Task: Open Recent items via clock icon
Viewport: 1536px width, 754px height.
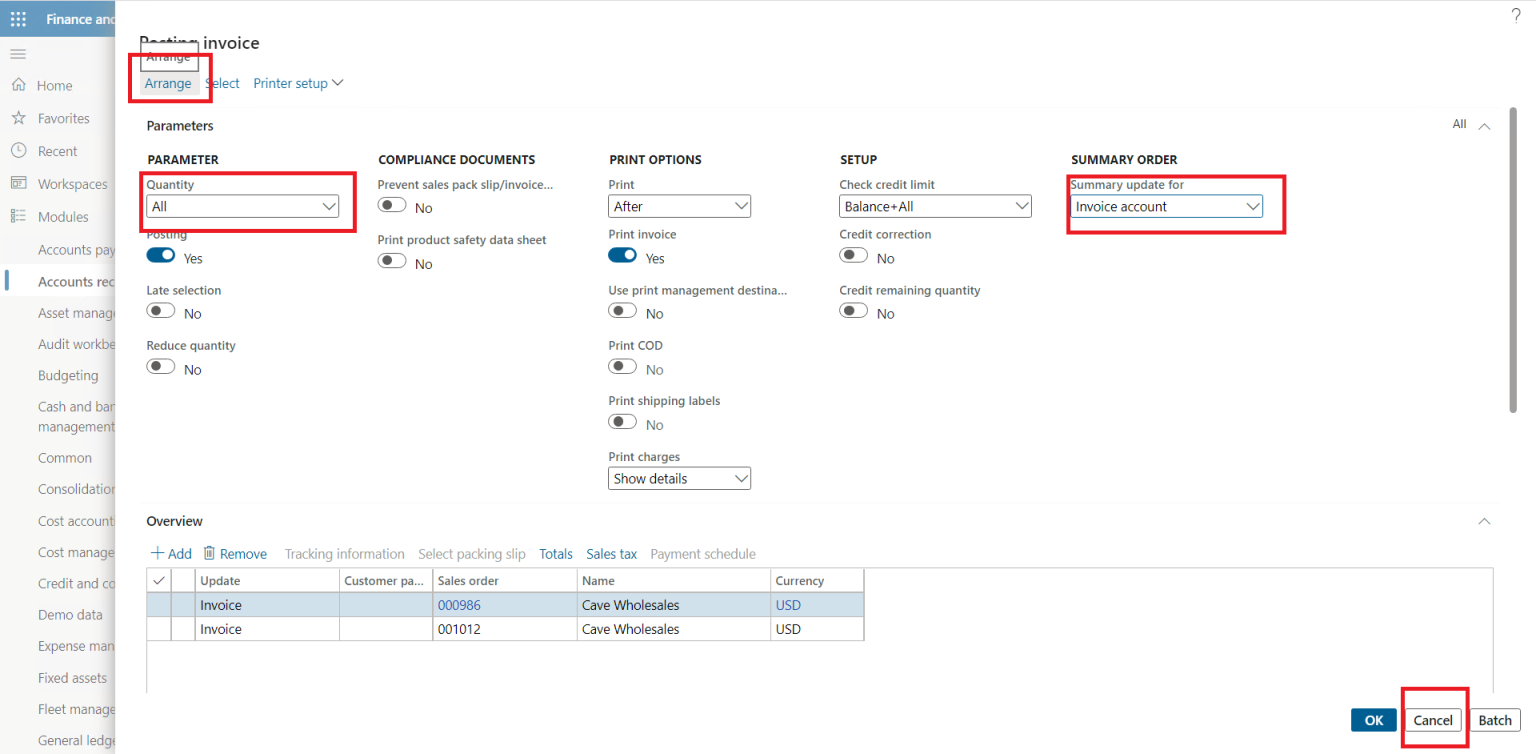Action: [18, 150]
